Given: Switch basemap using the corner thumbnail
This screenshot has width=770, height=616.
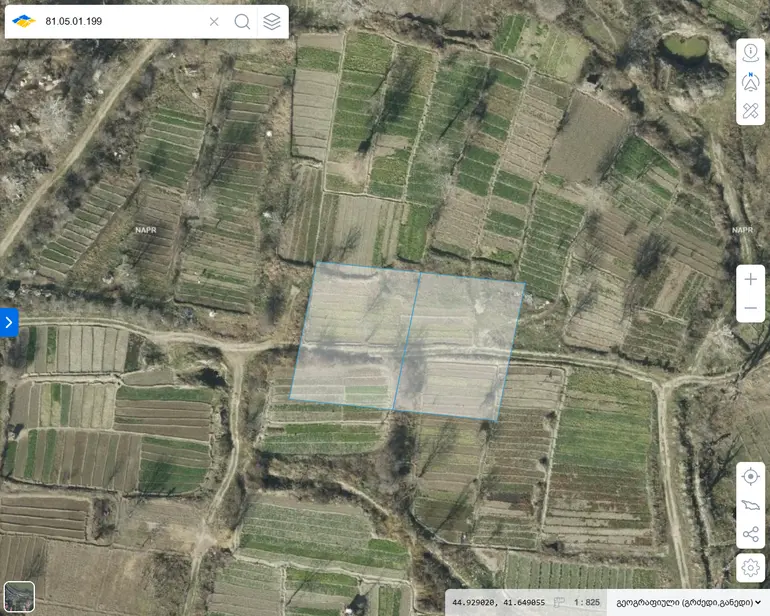Looking at the screenshot, I should click(x=19, y=596).
